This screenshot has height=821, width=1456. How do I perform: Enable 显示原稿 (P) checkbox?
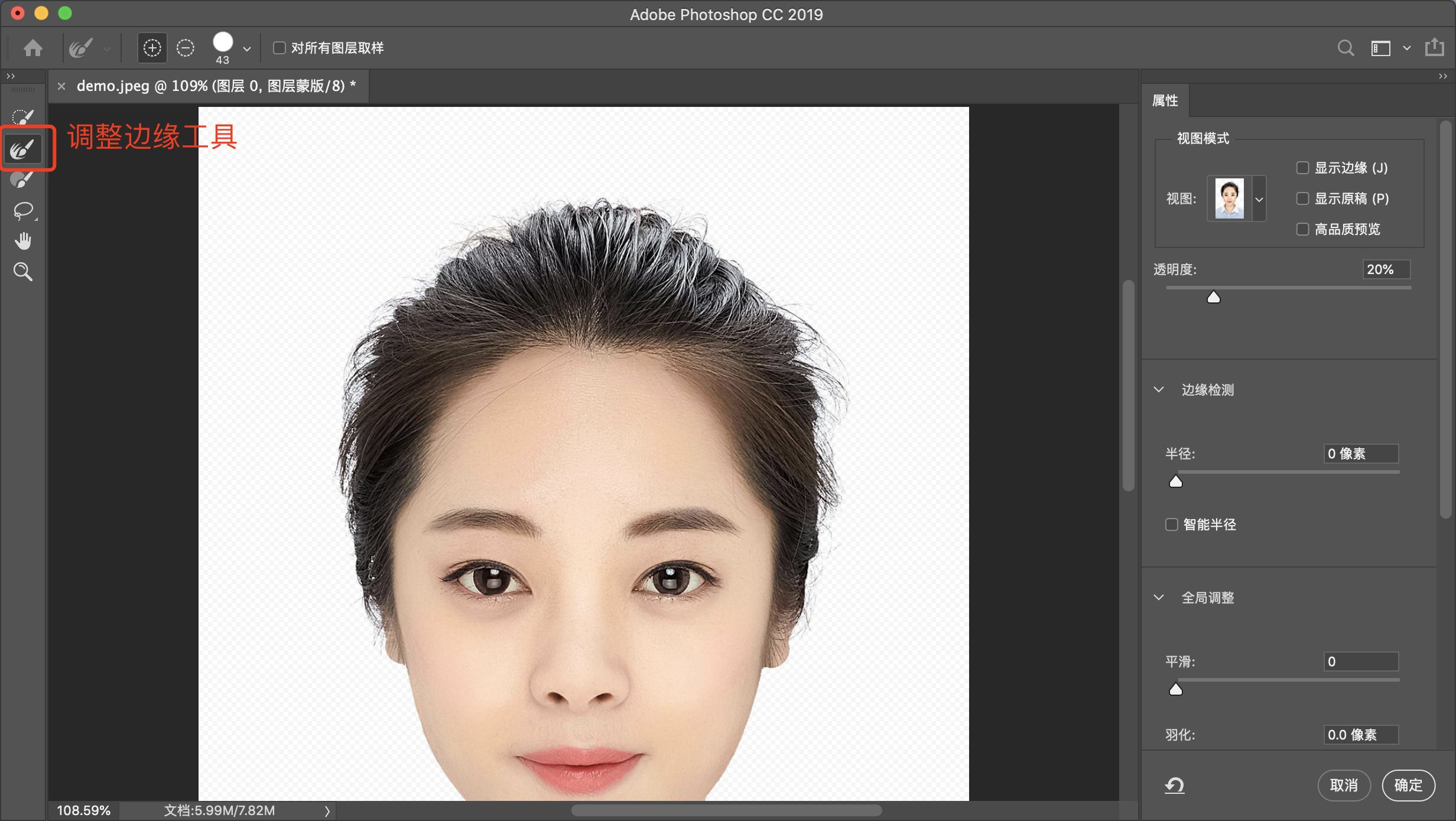[x=1302, y=198]
